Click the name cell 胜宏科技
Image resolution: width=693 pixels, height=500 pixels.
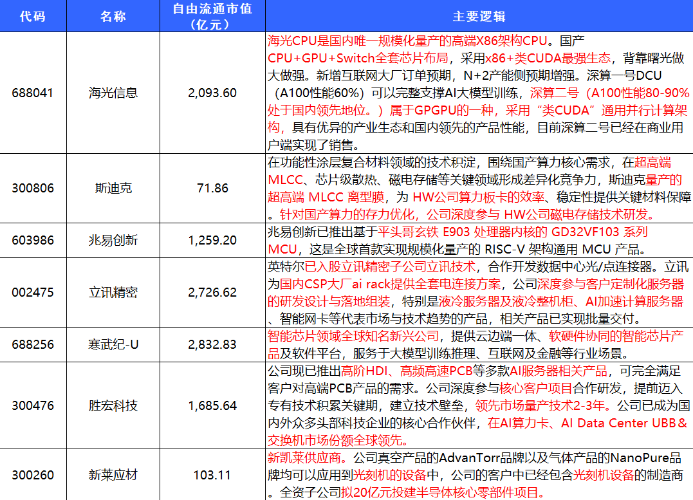113,405
